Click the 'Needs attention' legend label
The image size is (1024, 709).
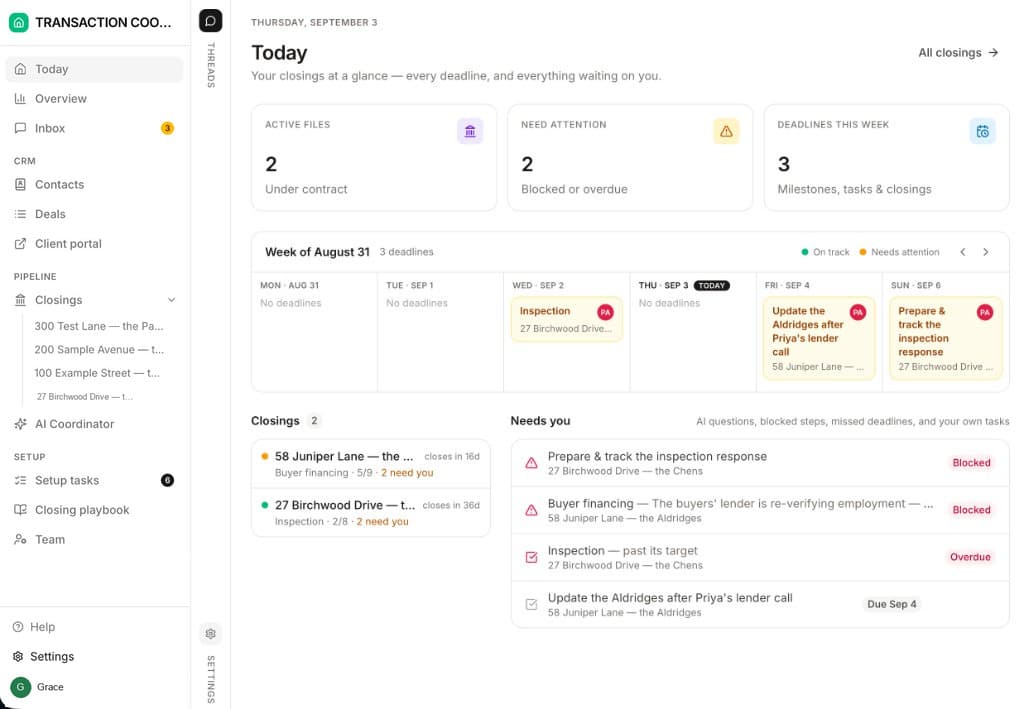click(x=904, y=252)
